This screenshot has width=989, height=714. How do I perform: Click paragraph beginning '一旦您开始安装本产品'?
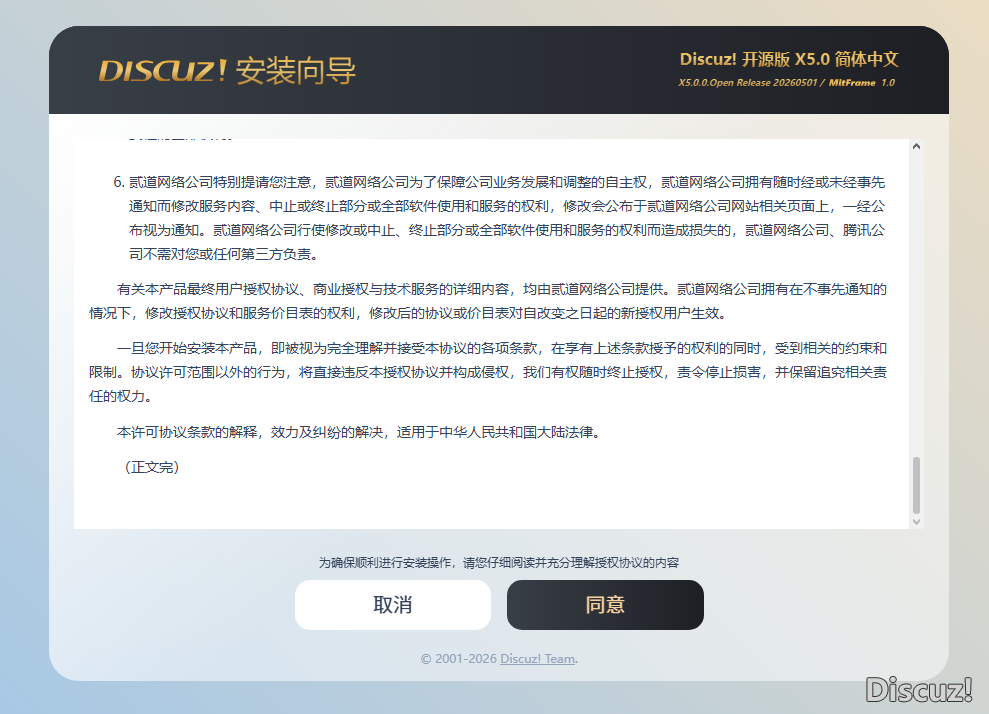pyautogui.click(x=488, y=372)
